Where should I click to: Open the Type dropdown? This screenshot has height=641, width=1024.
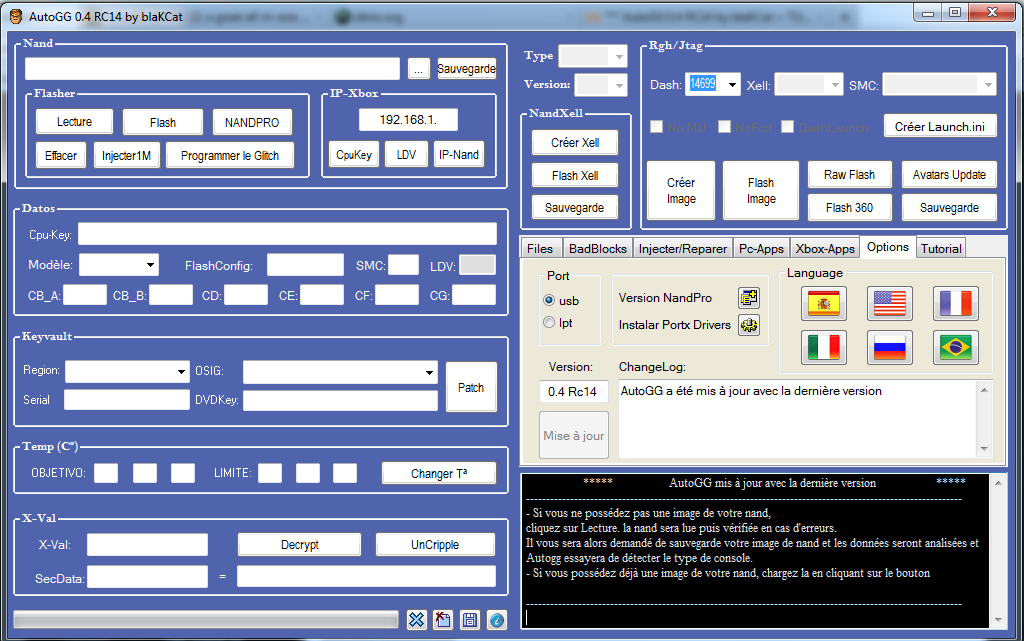click(593, 56)
